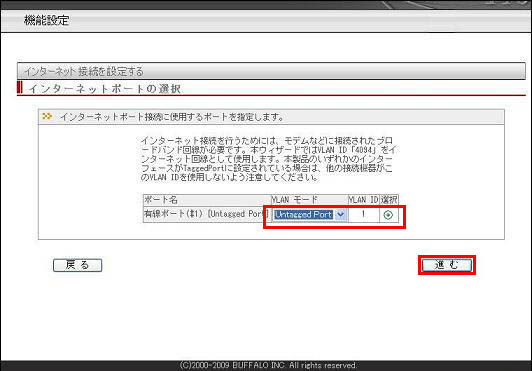Click the インターネット接続を設定する heading bar

coord(271,71)
